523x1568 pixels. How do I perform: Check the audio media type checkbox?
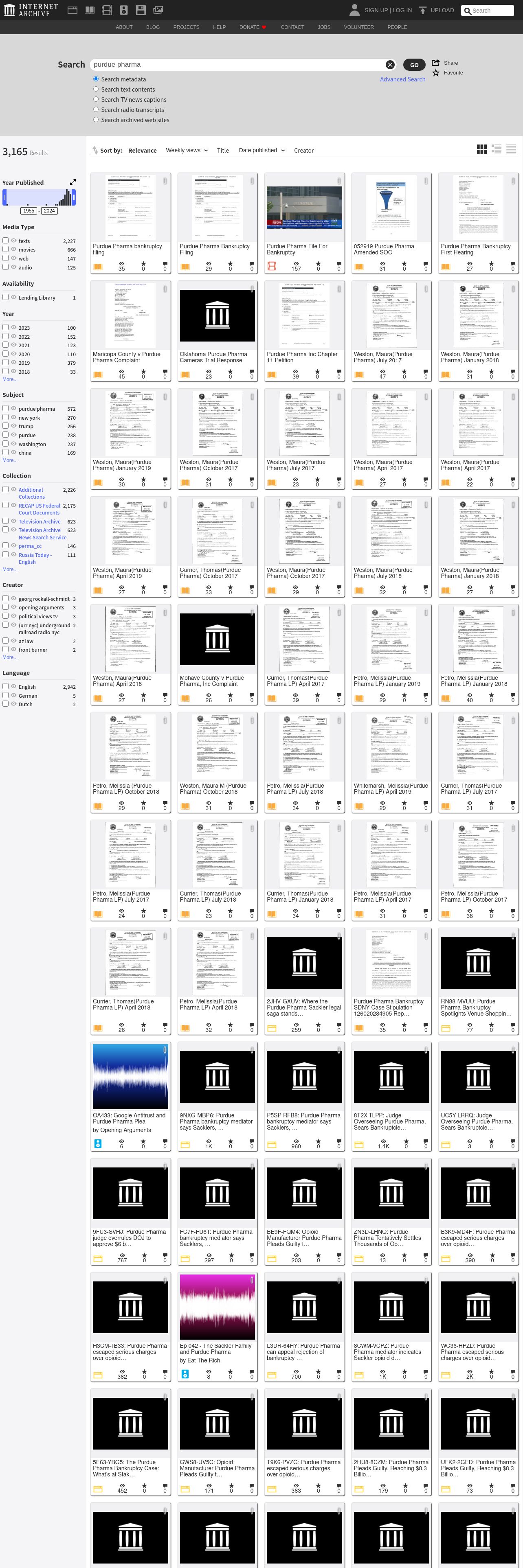pyautogui.click(x=5, y=267)
